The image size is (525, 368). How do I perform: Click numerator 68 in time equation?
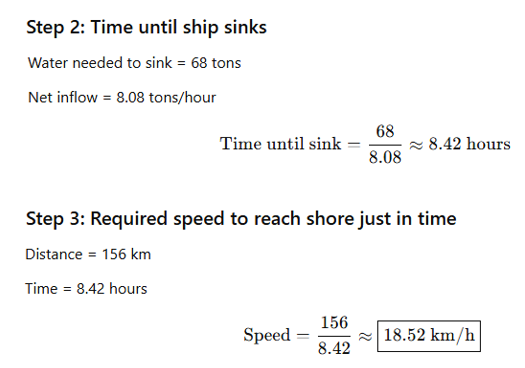[385, 131]
